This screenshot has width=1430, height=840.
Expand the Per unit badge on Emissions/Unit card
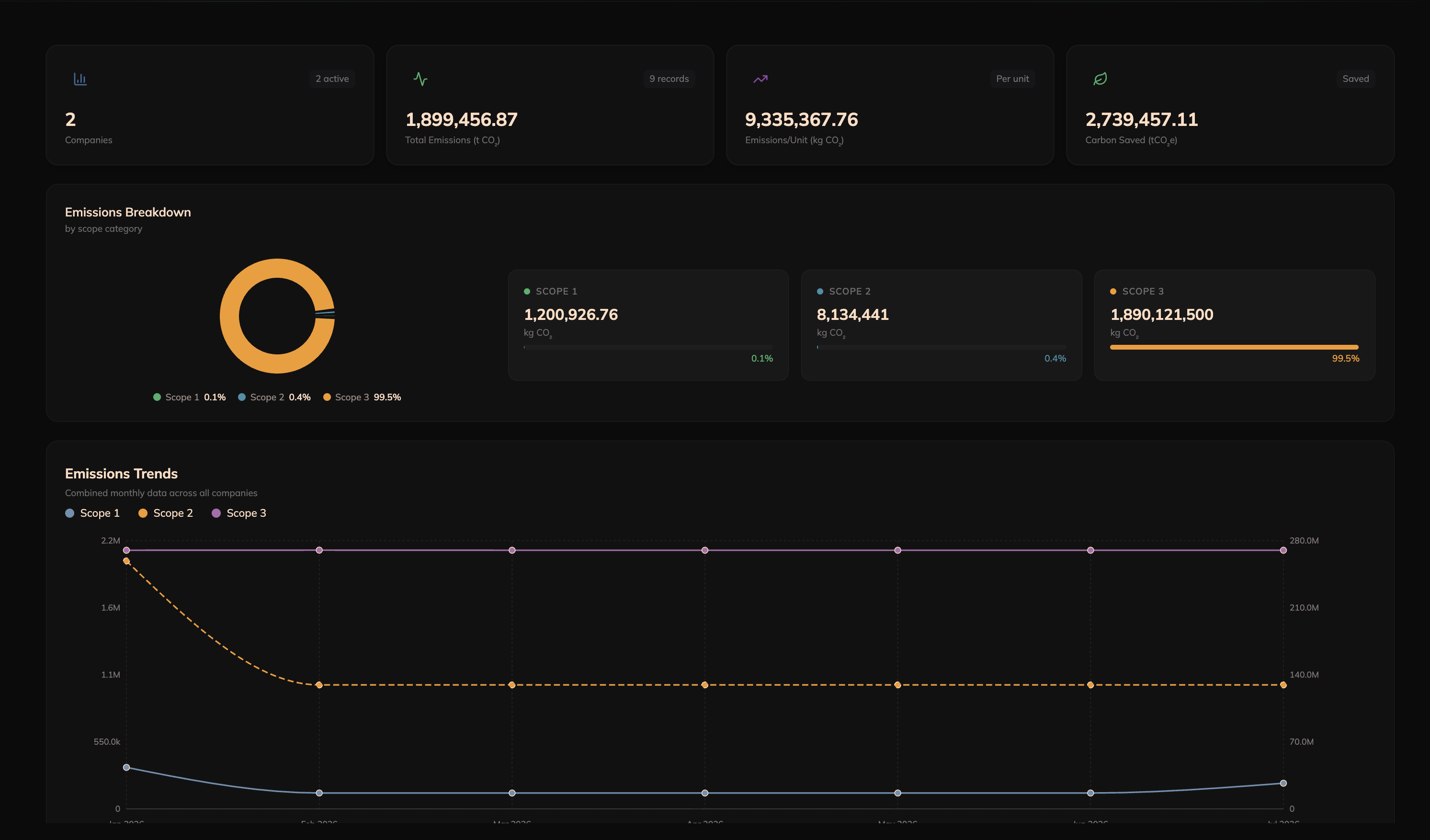(x=1012, y=79)
